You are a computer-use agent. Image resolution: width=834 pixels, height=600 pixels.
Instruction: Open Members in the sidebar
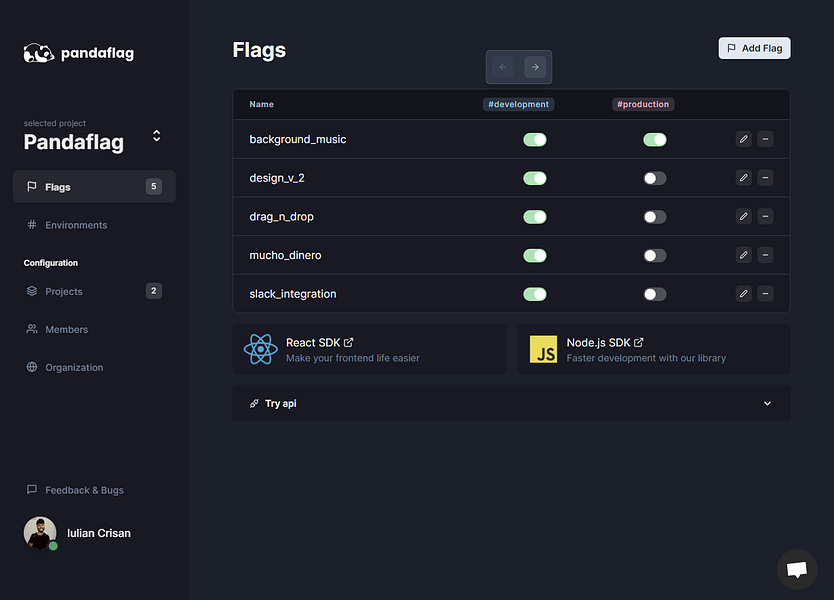[94, 329]
